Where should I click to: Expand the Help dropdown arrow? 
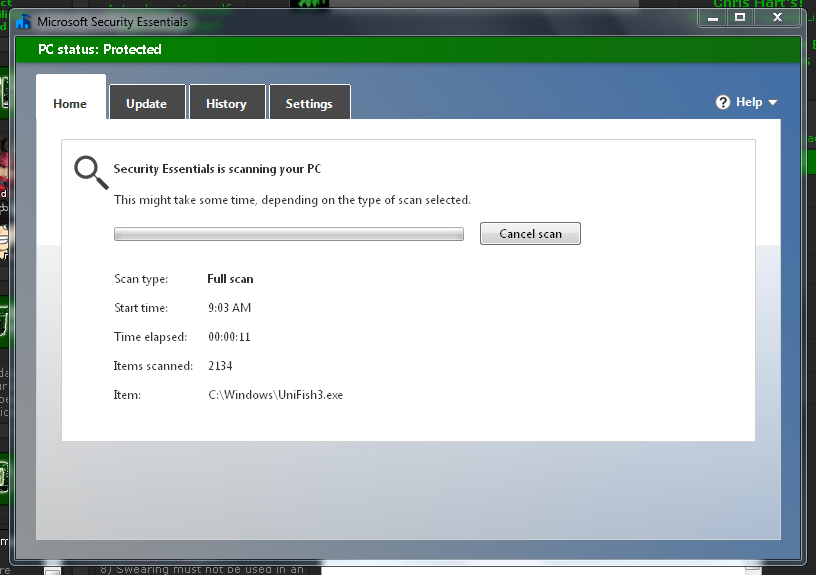(773, 103)
